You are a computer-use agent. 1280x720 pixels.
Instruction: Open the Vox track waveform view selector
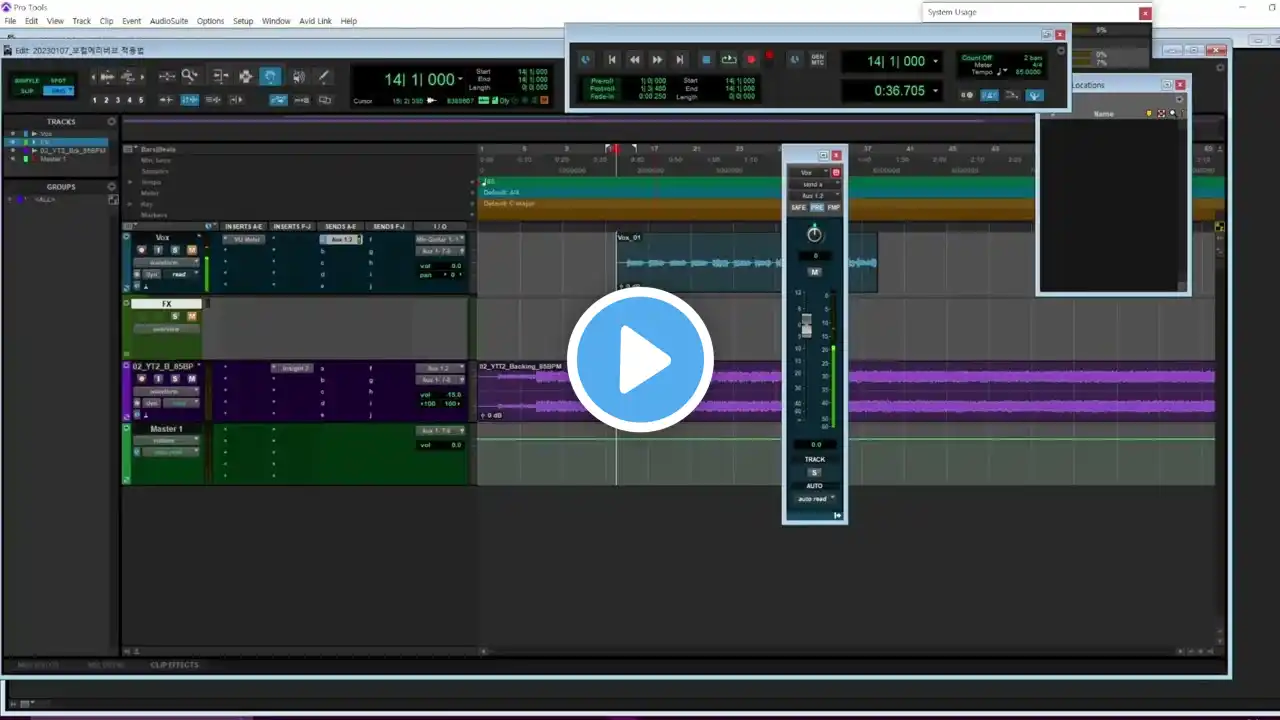pos(166,262)
